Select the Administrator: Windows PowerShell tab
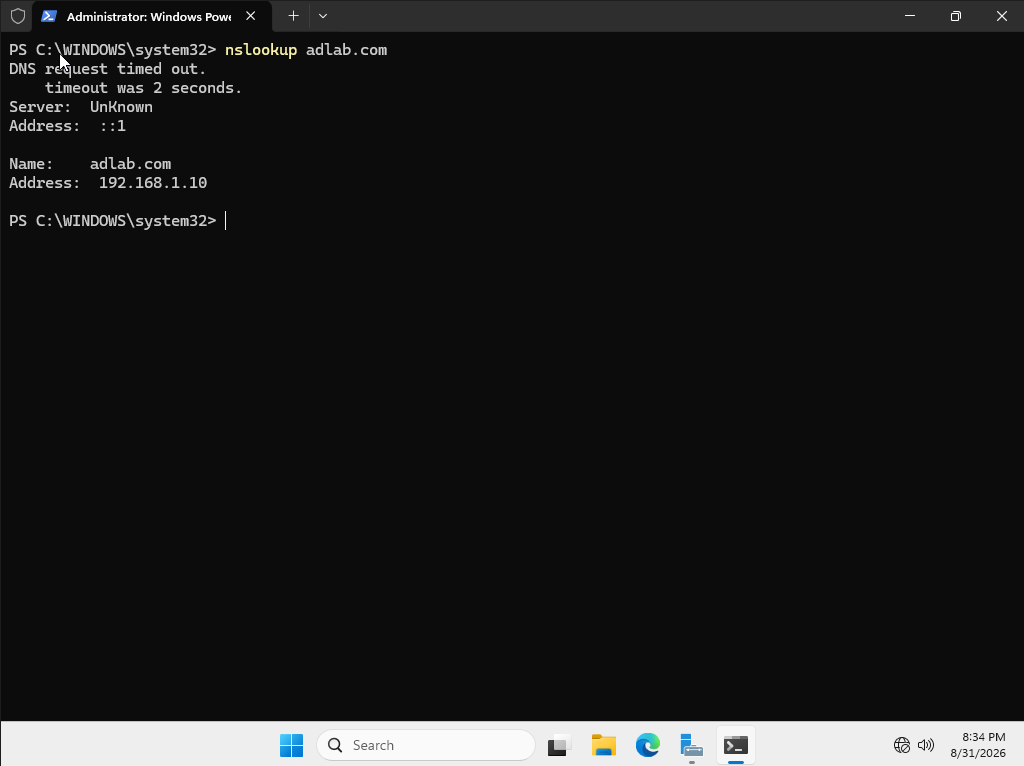The image size is (1024, 766). click(152, 16)
